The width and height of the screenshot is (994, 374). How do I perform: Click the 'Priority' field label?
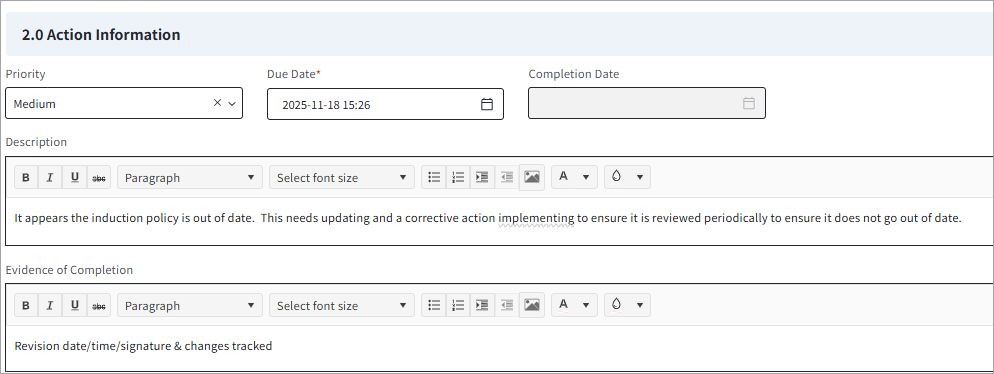(25, 74)
